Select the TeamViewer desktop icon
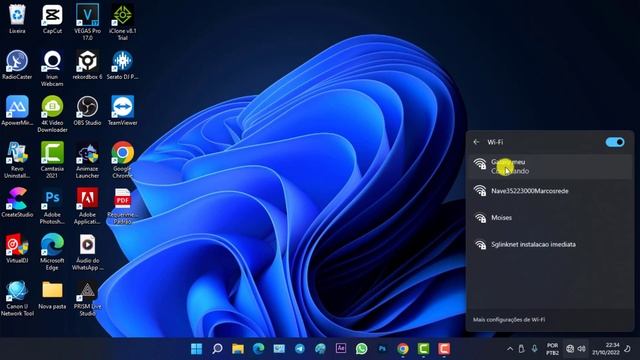 pyautogui.click(x=122, y=111)
